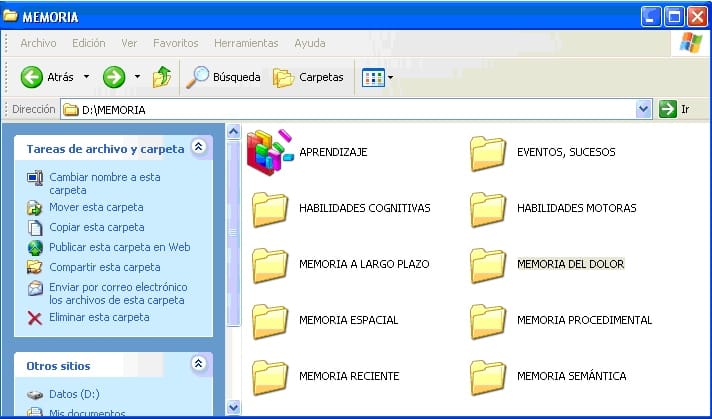Open the Ayuda menu
712x419 pixels.
pos(310,43)
